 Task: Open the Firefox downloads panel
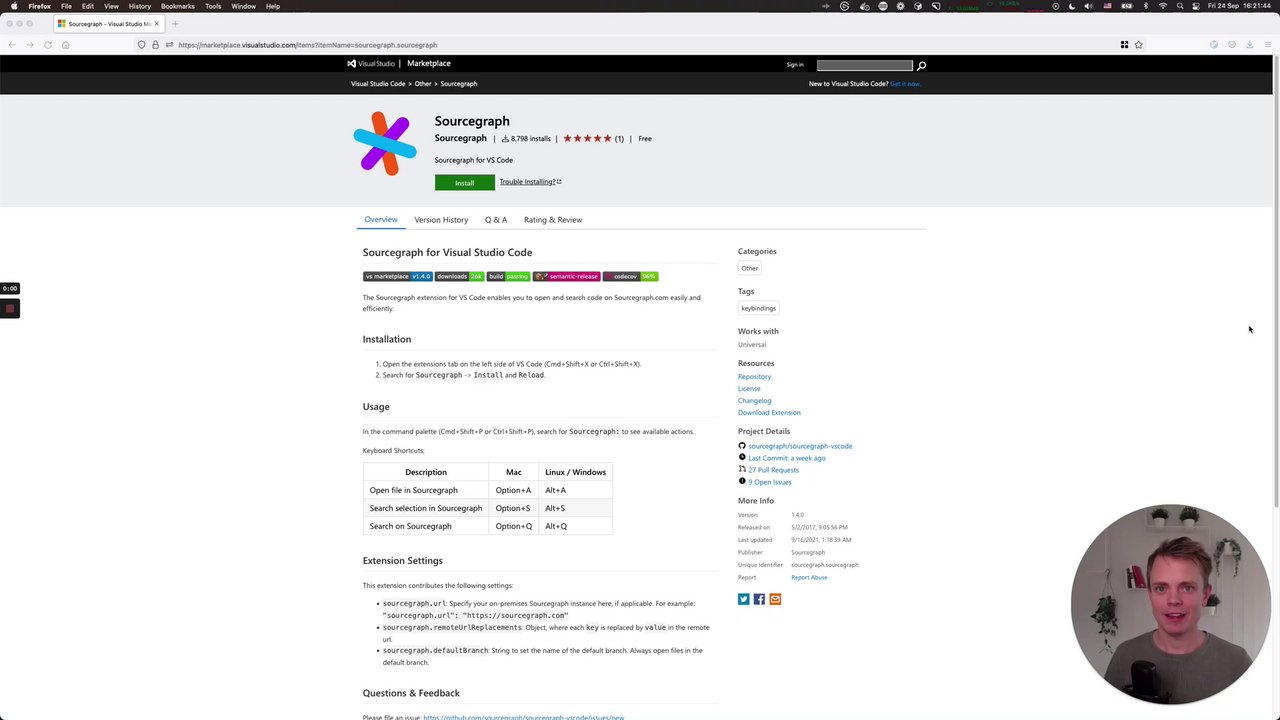(1249, 45)
